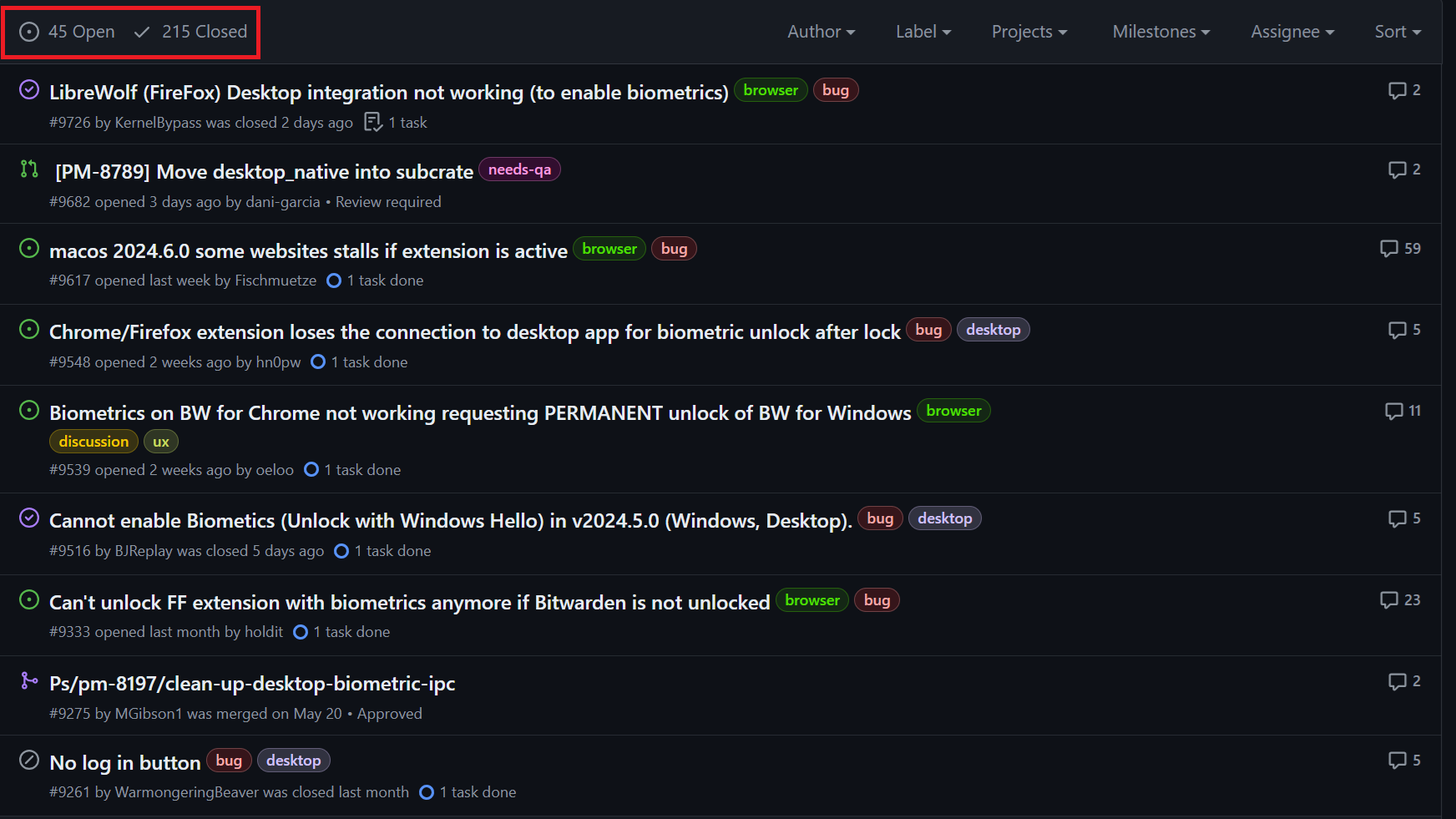
Task: Click the browser label on Biometrics on BW issue
Action: coord(953,411)
